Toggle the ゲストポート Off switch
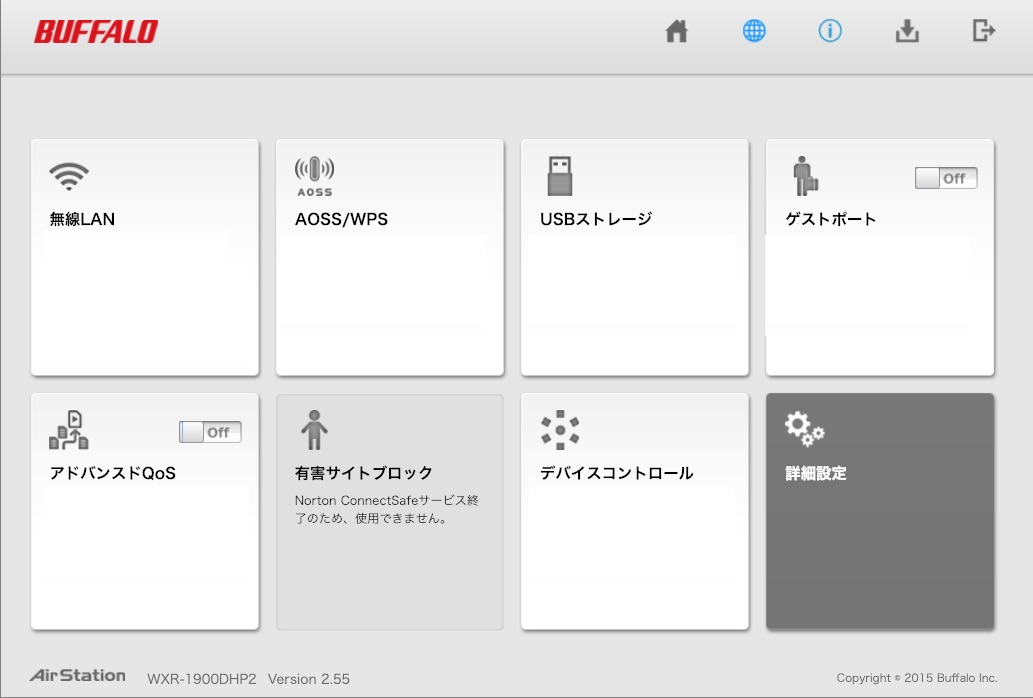The width and height of the screenshot is (1033, 698). 946,178
